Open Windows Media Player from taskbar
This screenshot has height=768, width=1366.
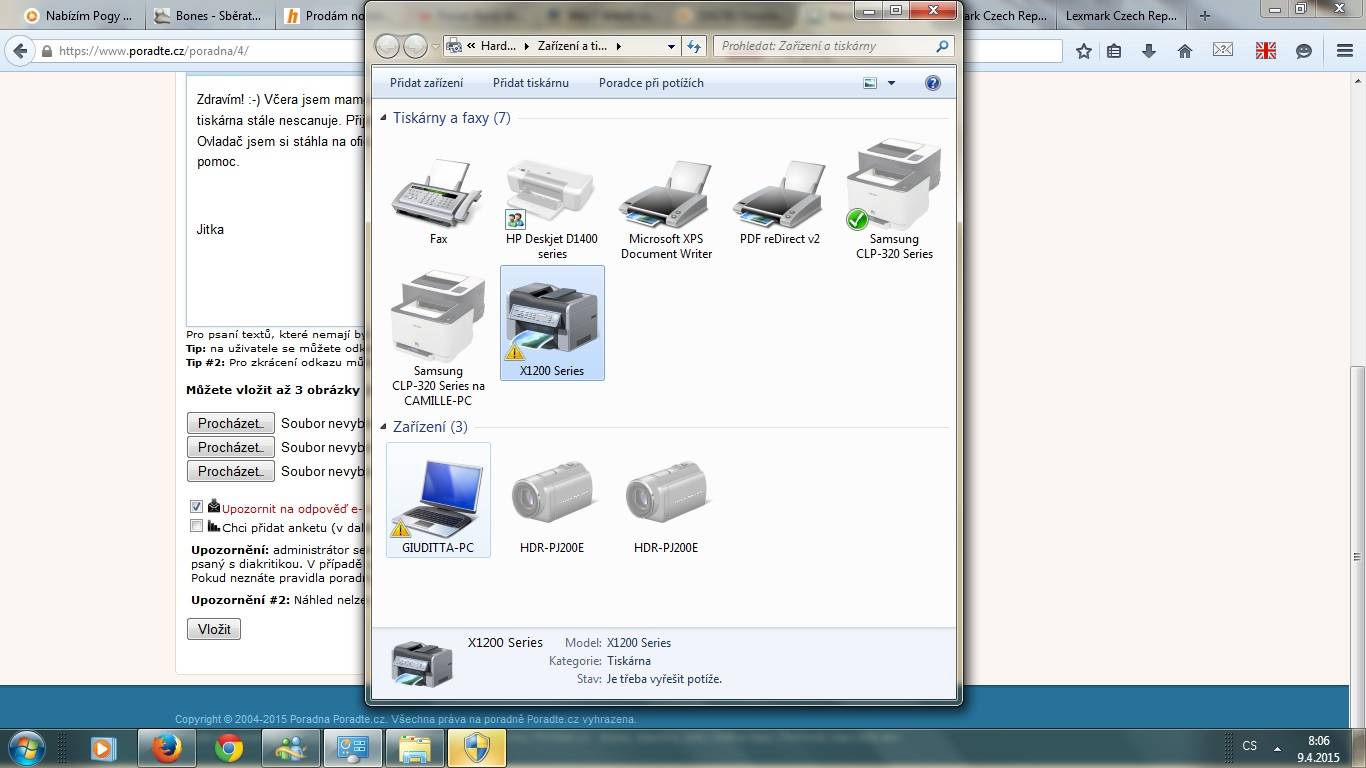click(102, 748)
